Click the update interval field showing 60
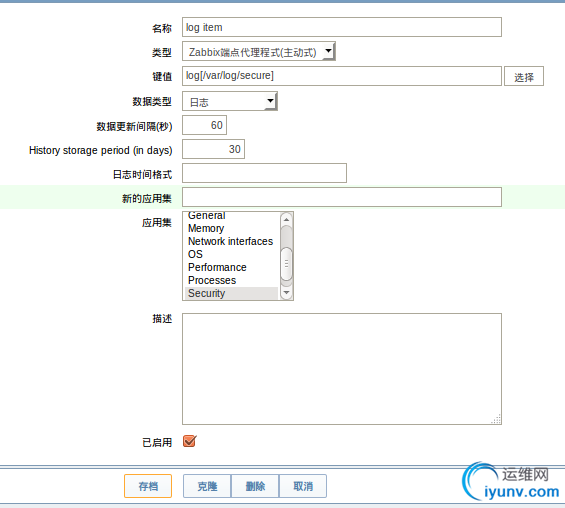This screenshot has width=565, height=508. [204, 125]
